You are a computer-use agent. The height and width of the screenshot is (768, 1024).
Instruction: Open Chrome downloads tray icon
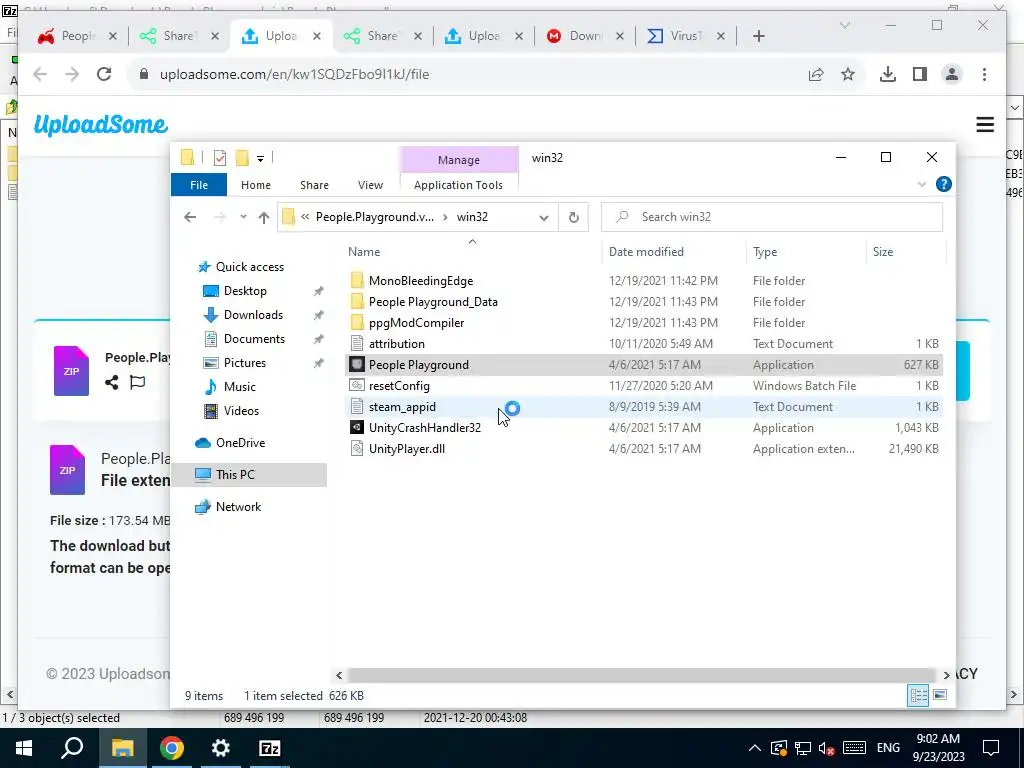[888, 74]
